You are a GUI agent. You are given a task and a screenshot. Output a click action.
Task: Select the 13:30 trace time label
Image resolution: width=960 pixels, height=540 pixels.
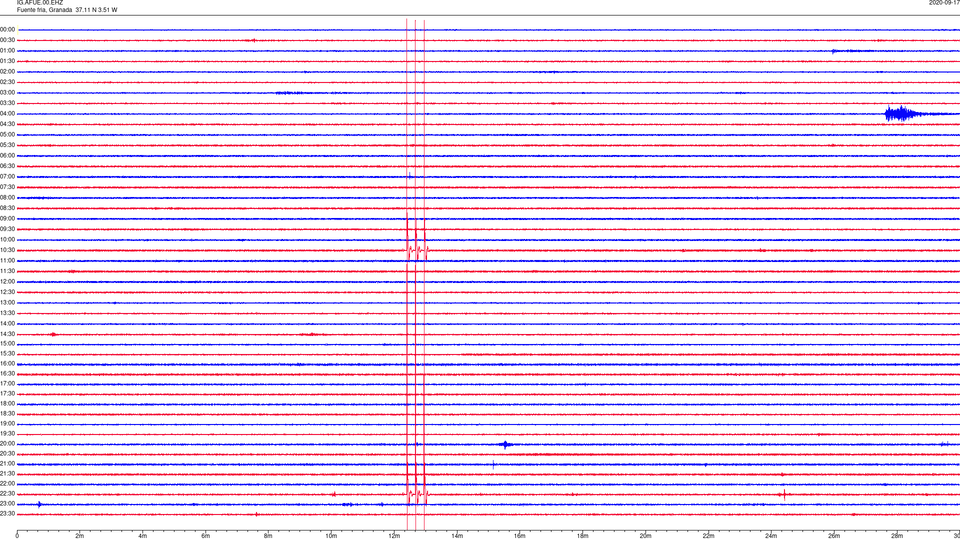[7, 313]
